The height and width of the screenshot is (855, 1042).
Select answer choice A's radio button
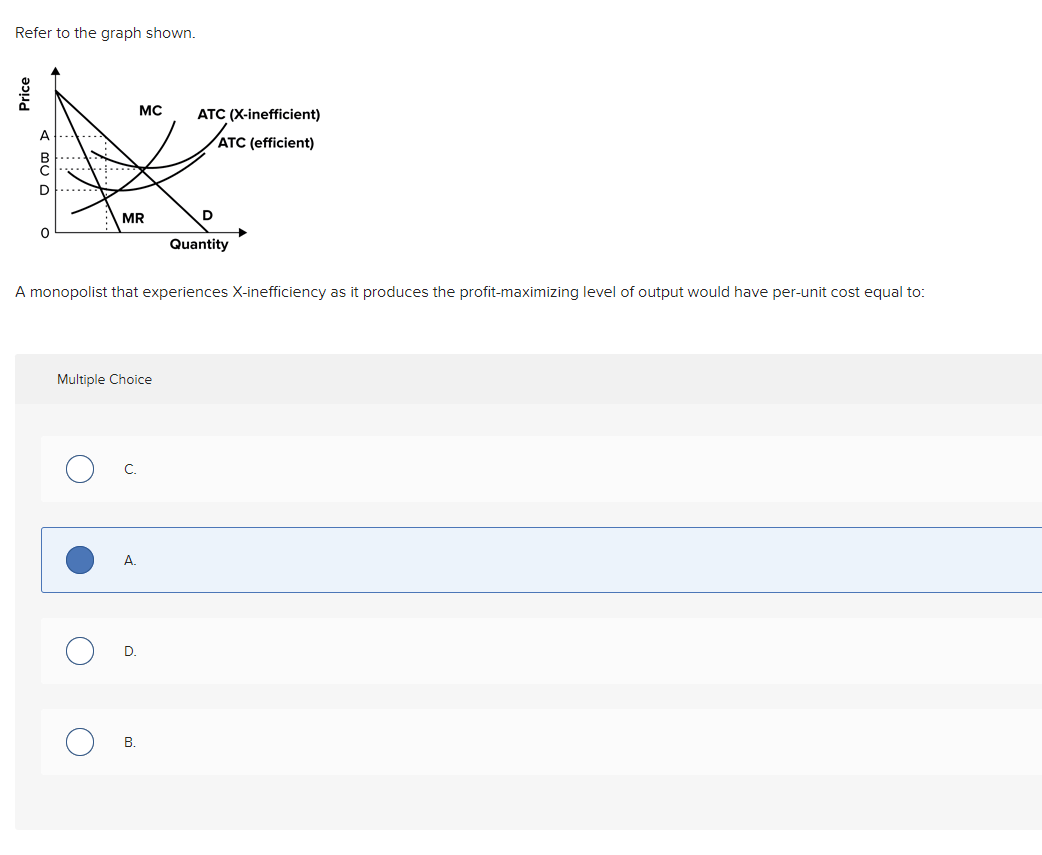pyautogui.click(x=80, y=560)
